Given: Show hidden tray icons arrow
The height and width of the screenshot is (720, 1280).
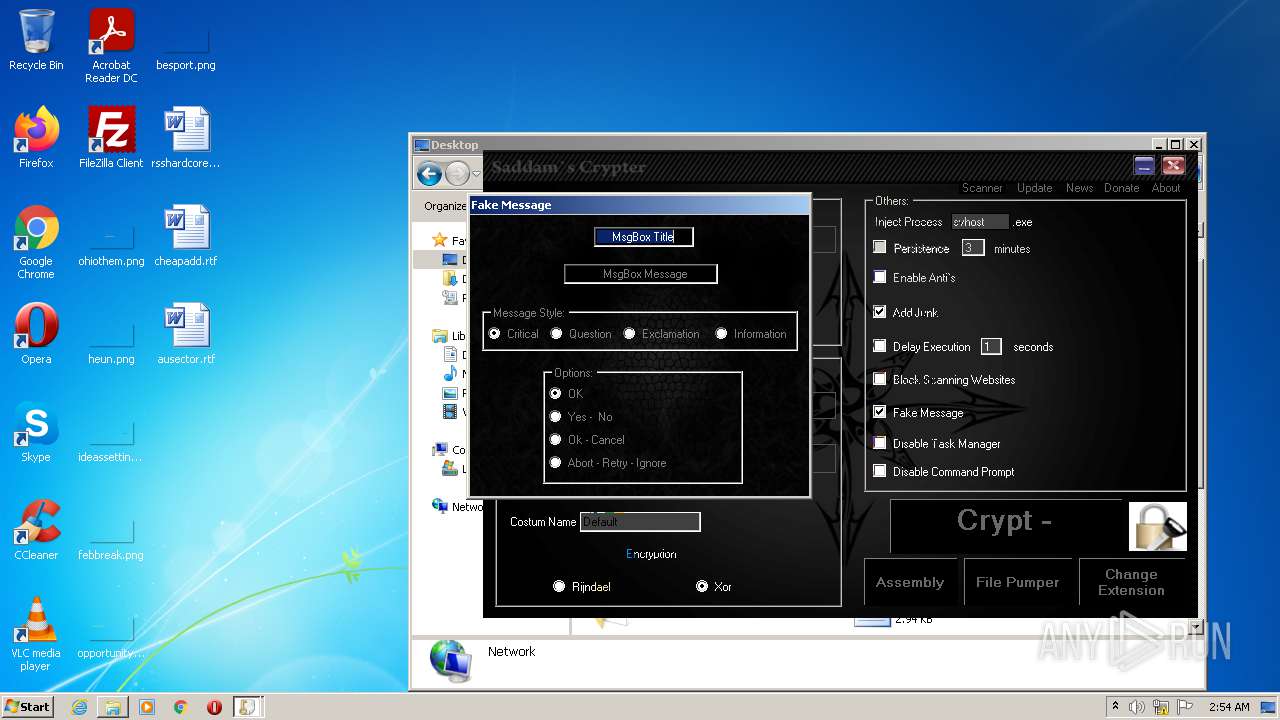Looking at the screenshot, I should tap(1115, 707).
